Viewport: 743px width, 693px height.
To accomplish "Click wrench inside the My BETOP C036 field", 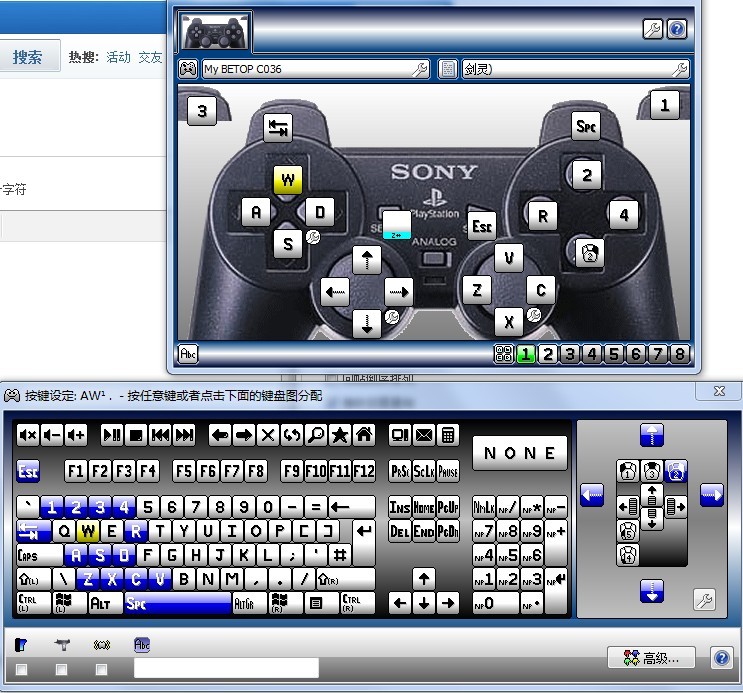I will click(420, 70).
